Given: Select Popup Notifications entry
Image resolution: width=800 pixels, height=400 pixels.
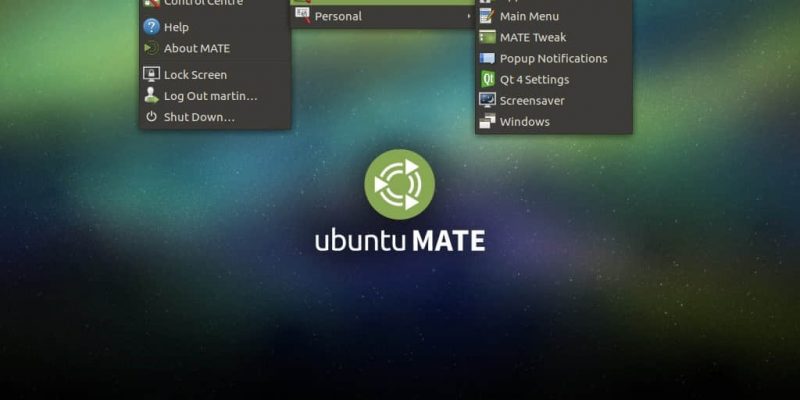Looking at the screenshot, I should coord(554,59).
